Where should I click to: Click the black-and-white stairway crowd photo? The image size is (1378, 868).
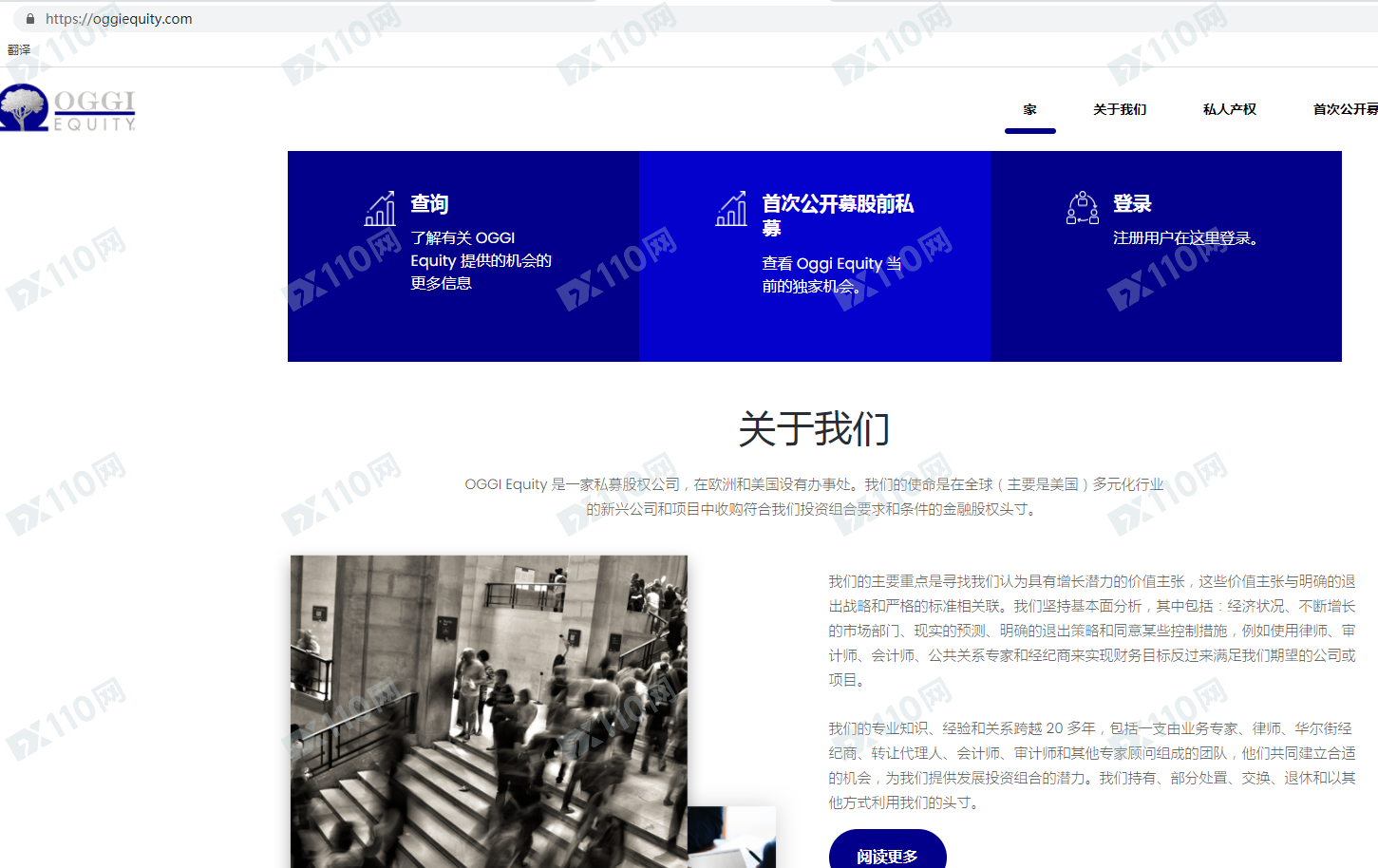coord(489,711)
